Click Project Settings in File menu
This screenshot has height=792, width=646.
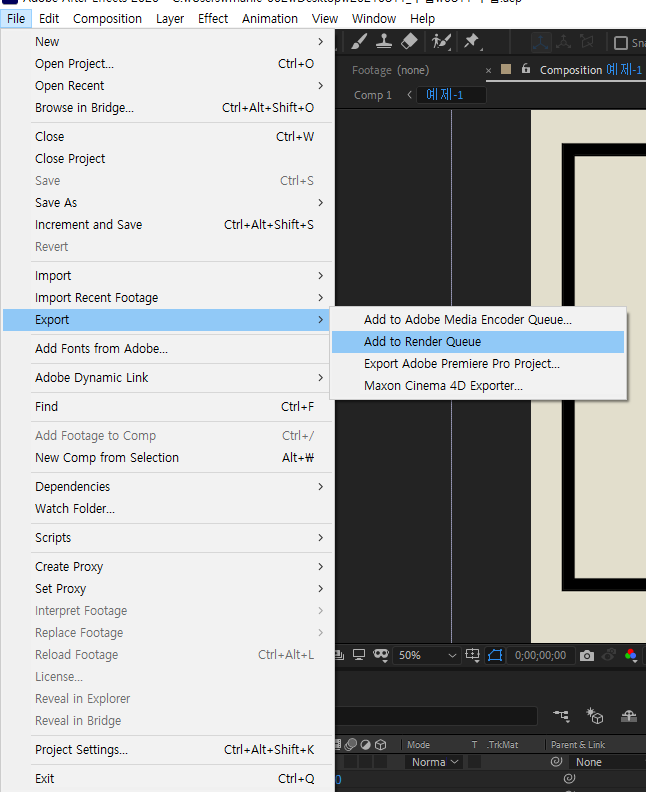click(x=168, y=750)
